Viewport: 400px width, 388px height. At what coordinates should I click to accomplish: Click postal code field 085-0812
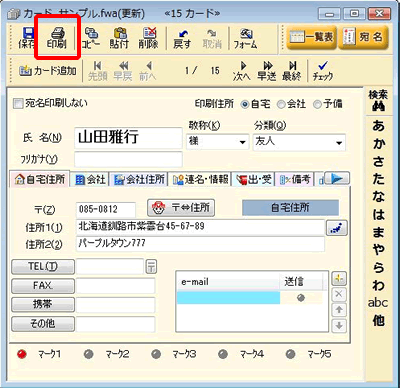pos(106,210)
